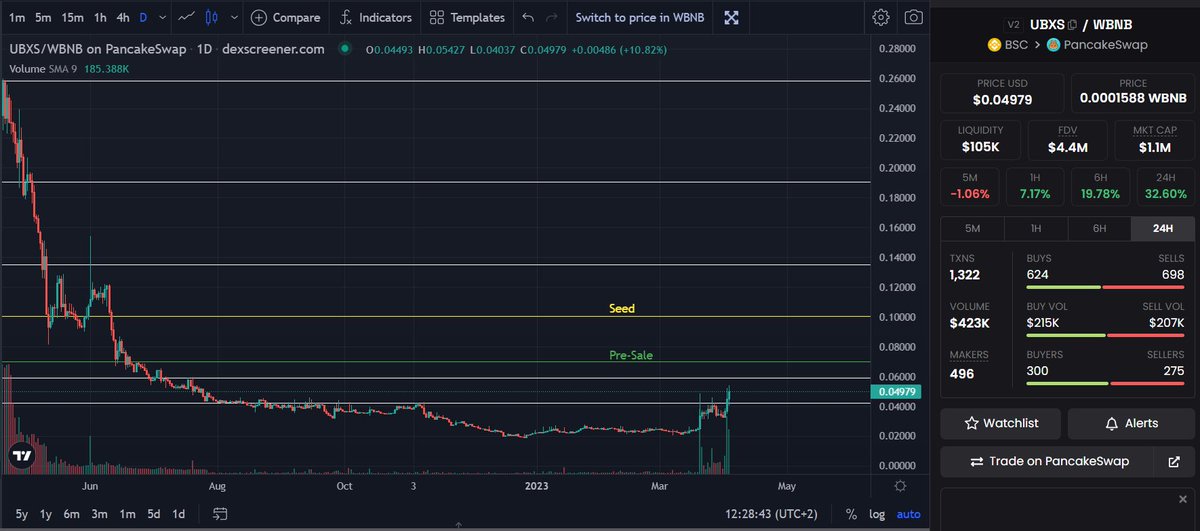Switch stats to 5M tab
This screenshot has height=531, width=1200.
point(972,228)
